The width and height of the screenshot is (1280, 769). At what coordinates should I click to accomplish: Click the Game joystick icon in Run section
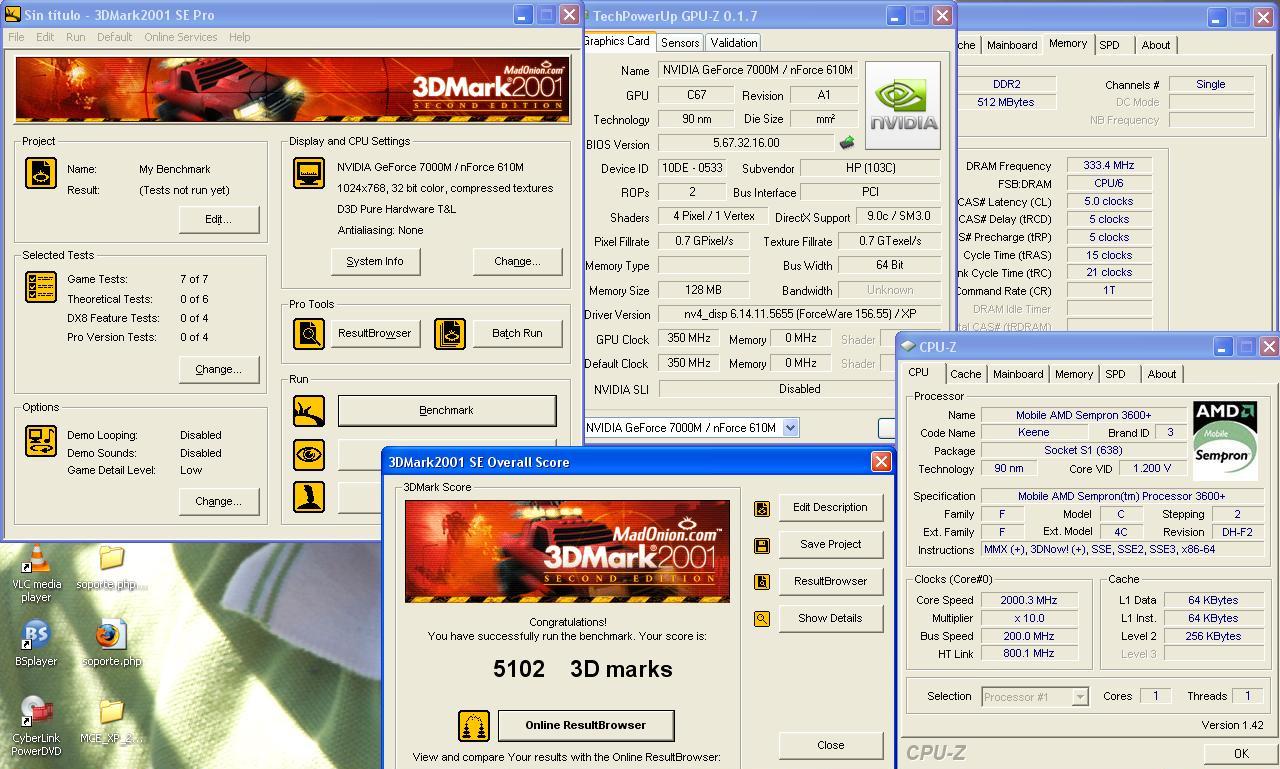309,497
